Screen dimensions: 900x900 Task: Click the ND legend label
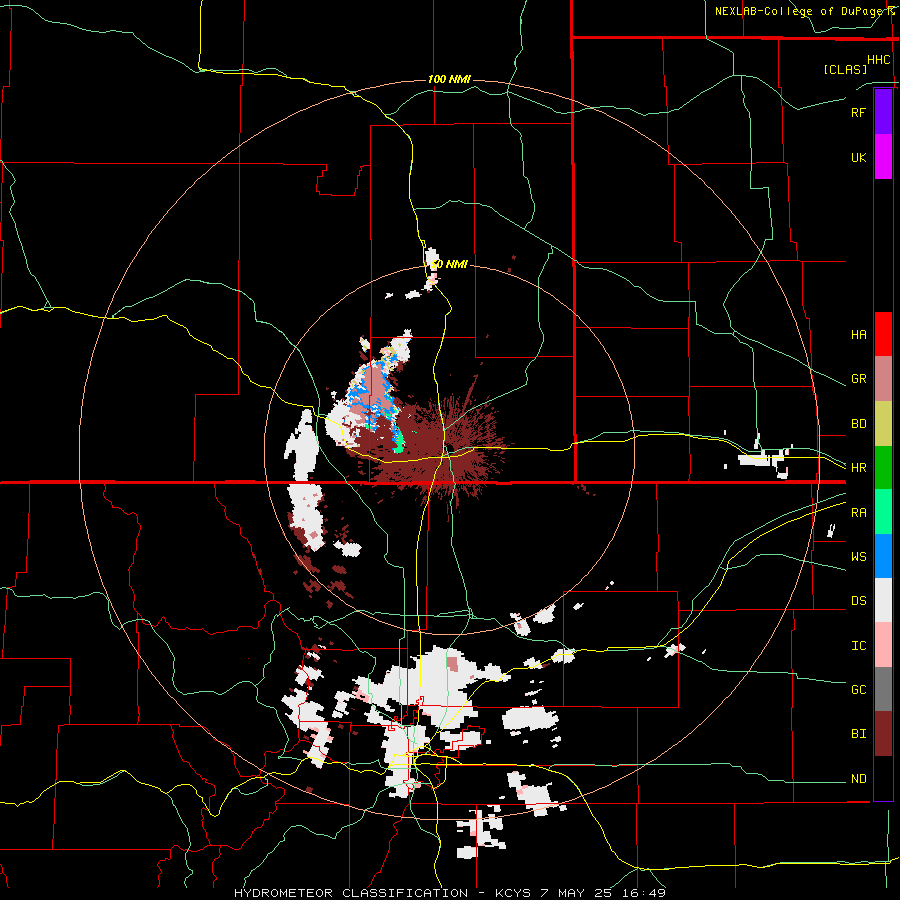tap(858, 779)
